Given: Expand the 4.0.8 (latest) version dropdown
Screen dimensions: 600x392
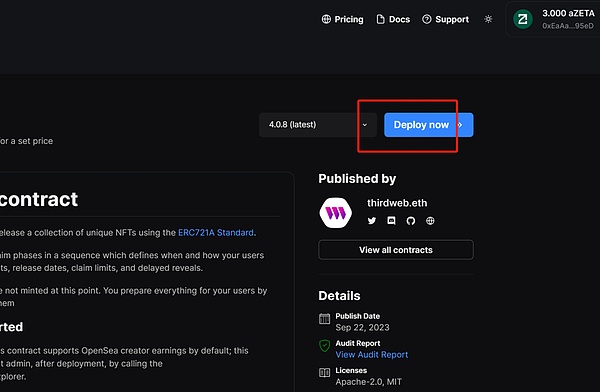Looking at the screenshot, I should (318, 125).
